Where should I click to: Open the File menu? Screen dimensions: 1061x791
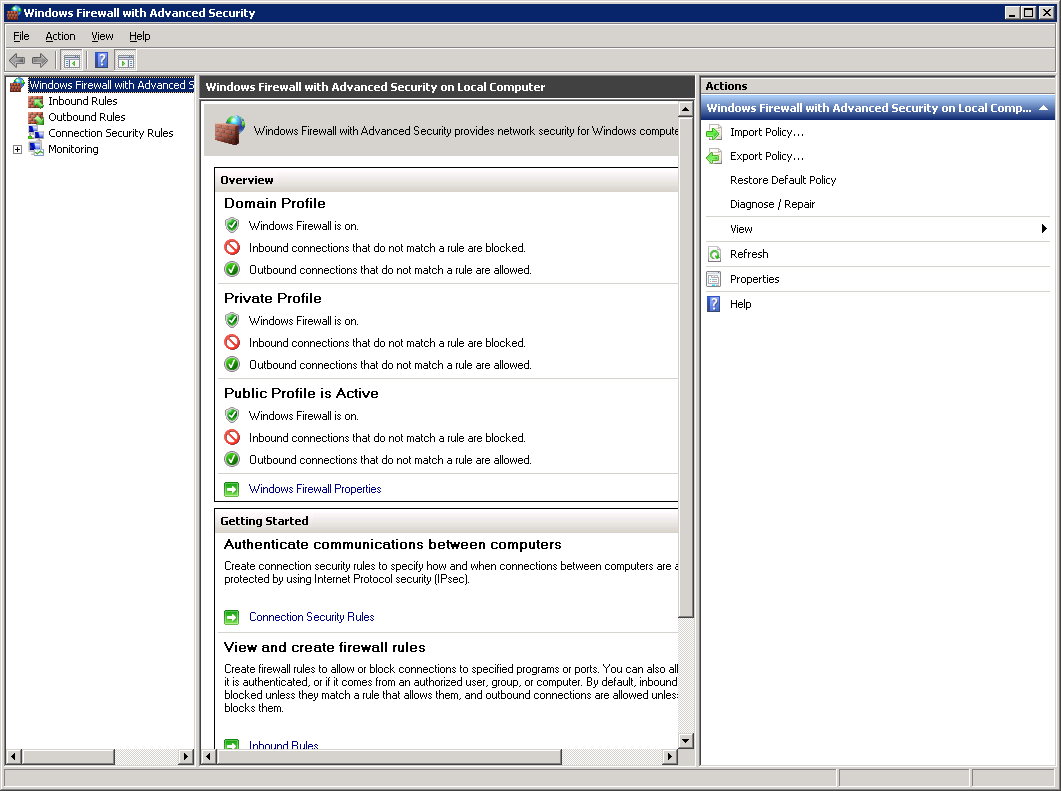tap(22, 37)
